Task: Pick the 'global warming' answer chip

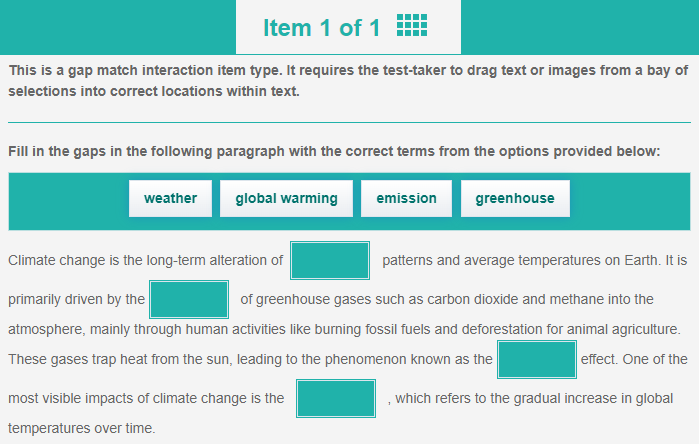Action: tap(286, 198)
